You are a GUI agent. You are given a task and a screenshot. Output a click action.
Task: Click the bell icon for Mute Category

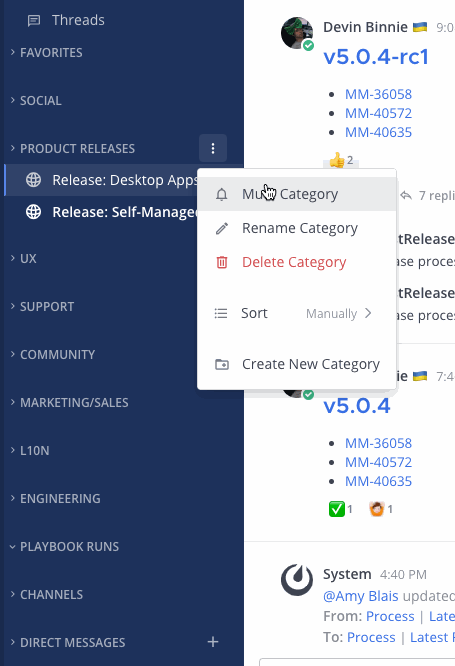pos(221,195)
